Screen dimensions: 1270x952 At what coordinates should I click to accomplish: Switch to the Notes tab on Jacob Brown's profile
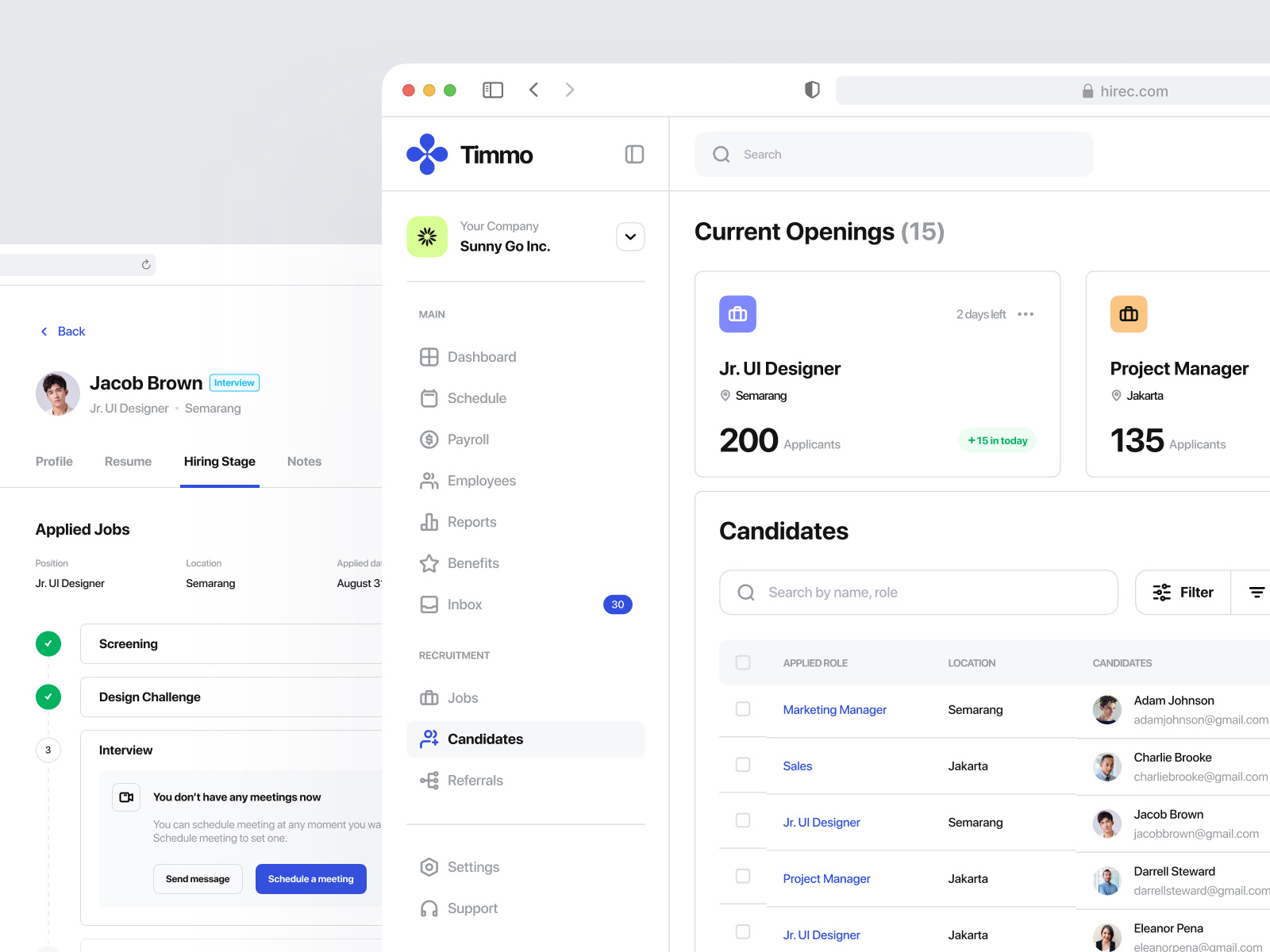pyautogui.click(x=304, y=461)
